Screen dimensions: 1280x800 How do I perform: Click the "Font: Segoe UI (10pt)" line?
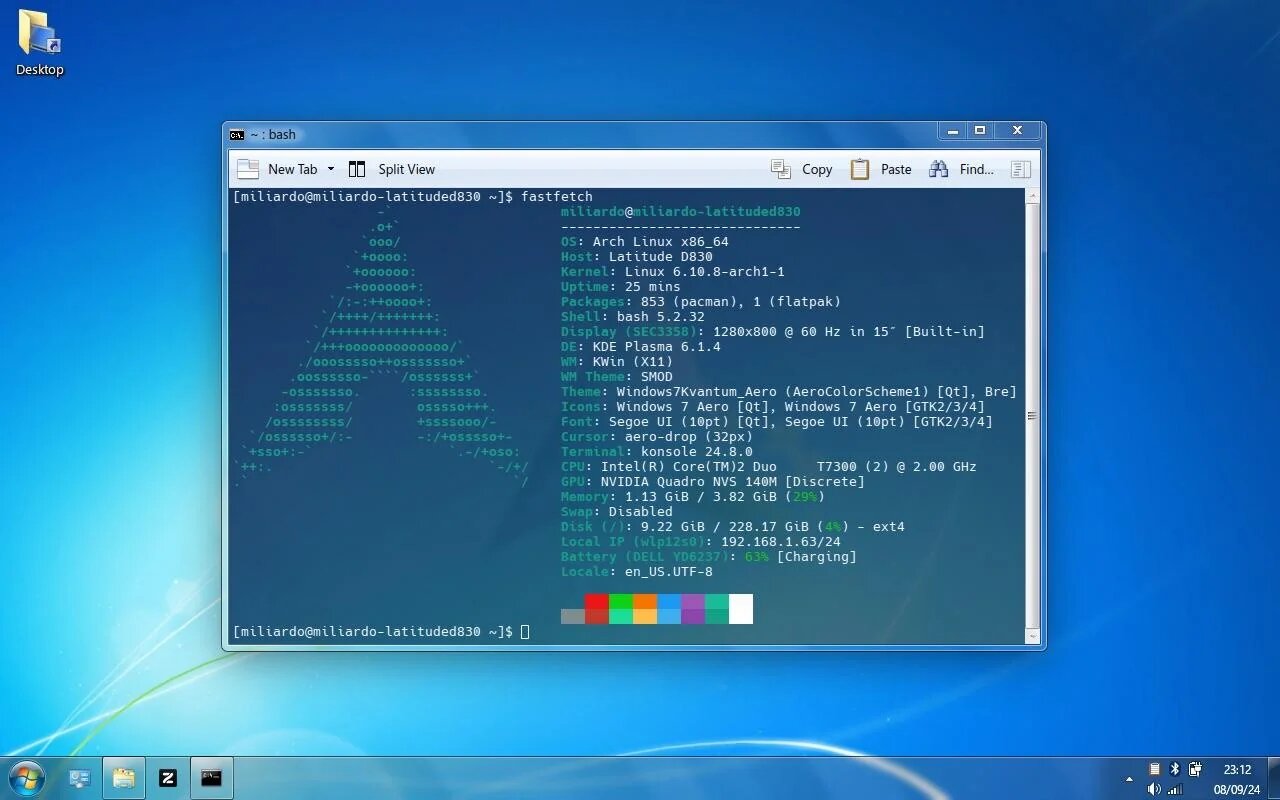click(777, 421)
